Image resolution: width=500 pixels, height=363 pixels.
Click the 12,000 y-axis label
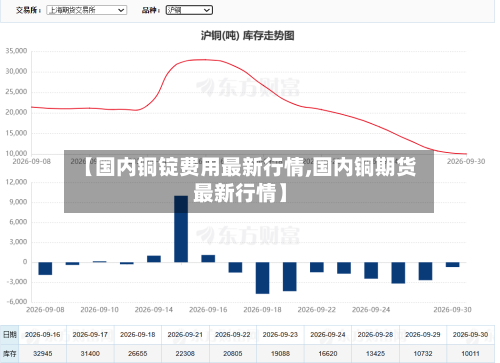click(16, 182)
